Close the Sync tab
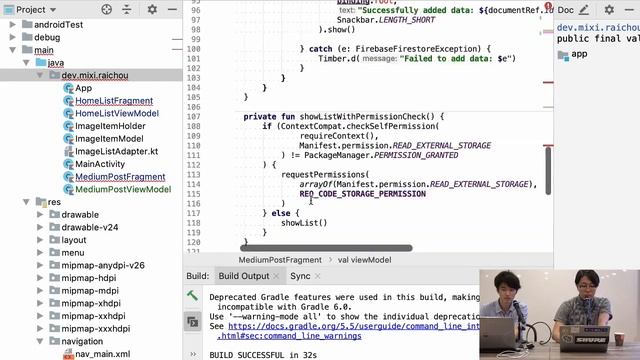 click(317, 276)
